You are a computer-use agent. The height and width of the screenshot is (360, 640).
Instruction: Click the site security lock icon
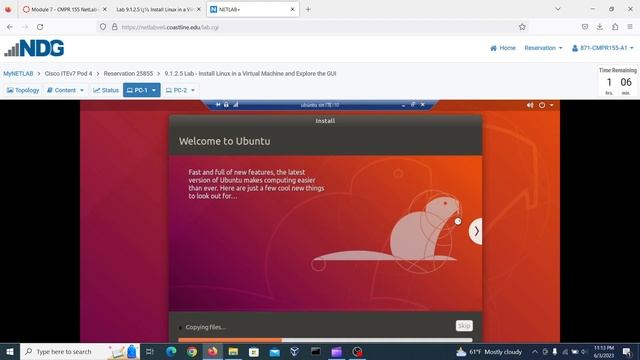(x=115, y=27)
